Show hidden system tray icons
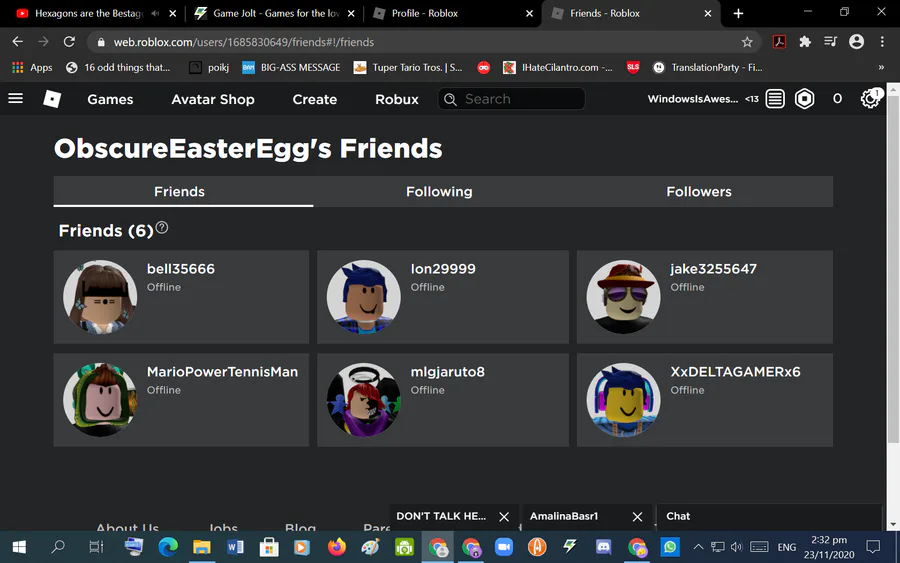 point(698,547)
